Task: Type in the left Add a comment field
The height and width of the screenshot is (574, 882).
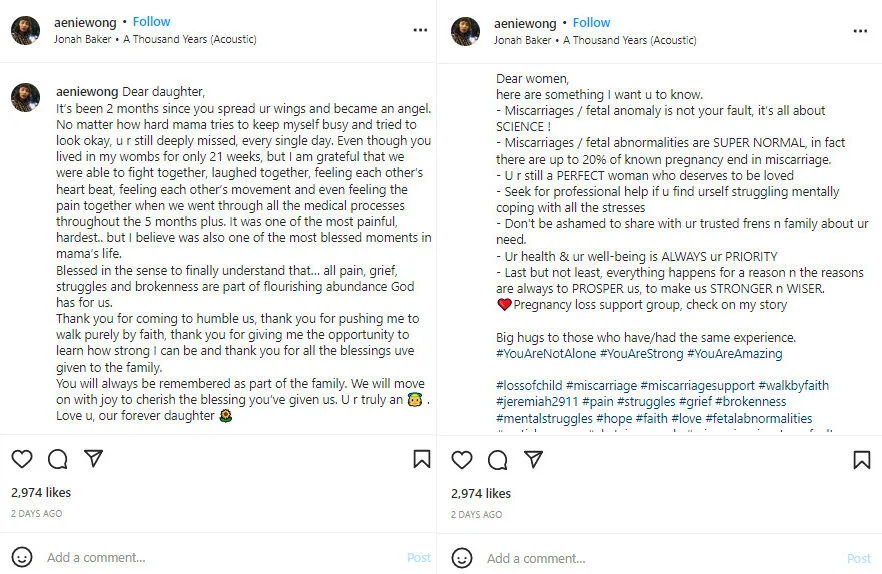Action: coord(200,558)
